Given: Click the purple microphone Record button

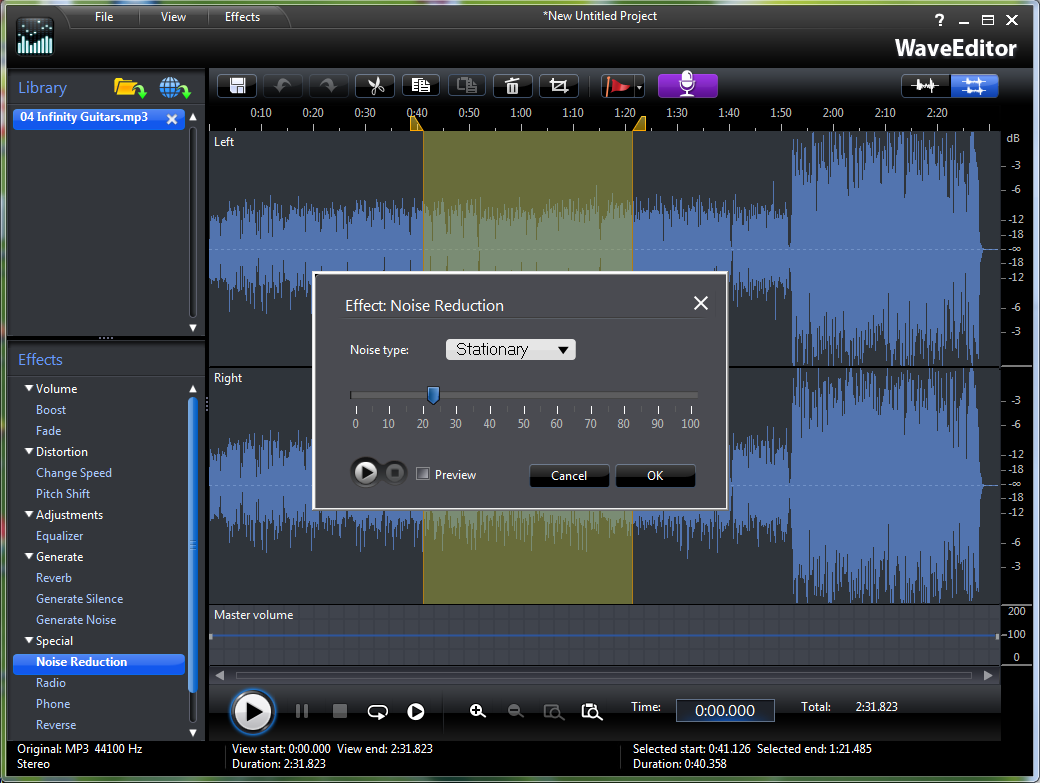Looking at the screenshot, I should (687, 85).
